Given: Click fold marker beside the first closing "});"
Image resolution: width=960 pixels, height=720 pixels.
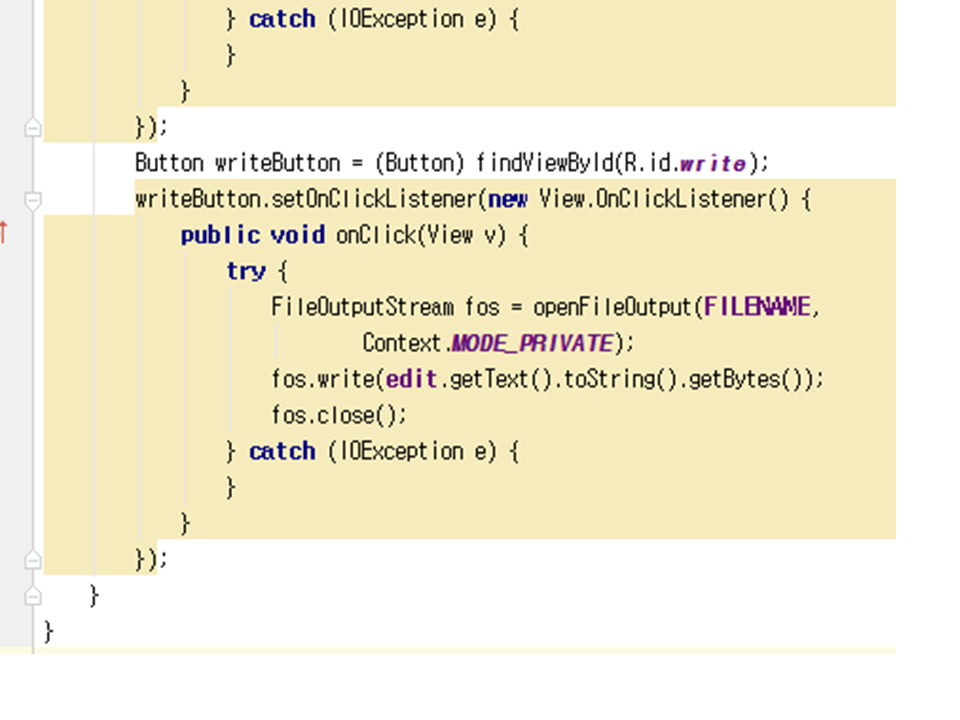Looking at the screenshot, I should click(33, 127).
